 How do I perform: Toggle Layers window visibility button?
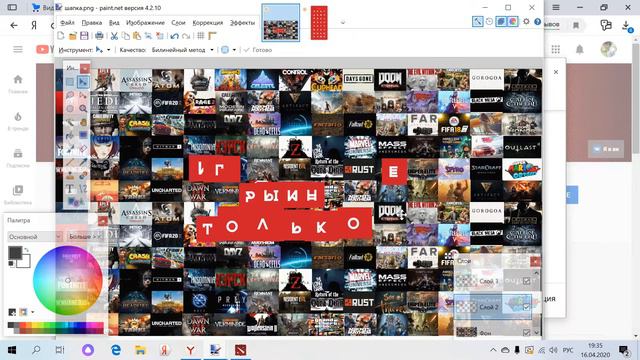501,21
